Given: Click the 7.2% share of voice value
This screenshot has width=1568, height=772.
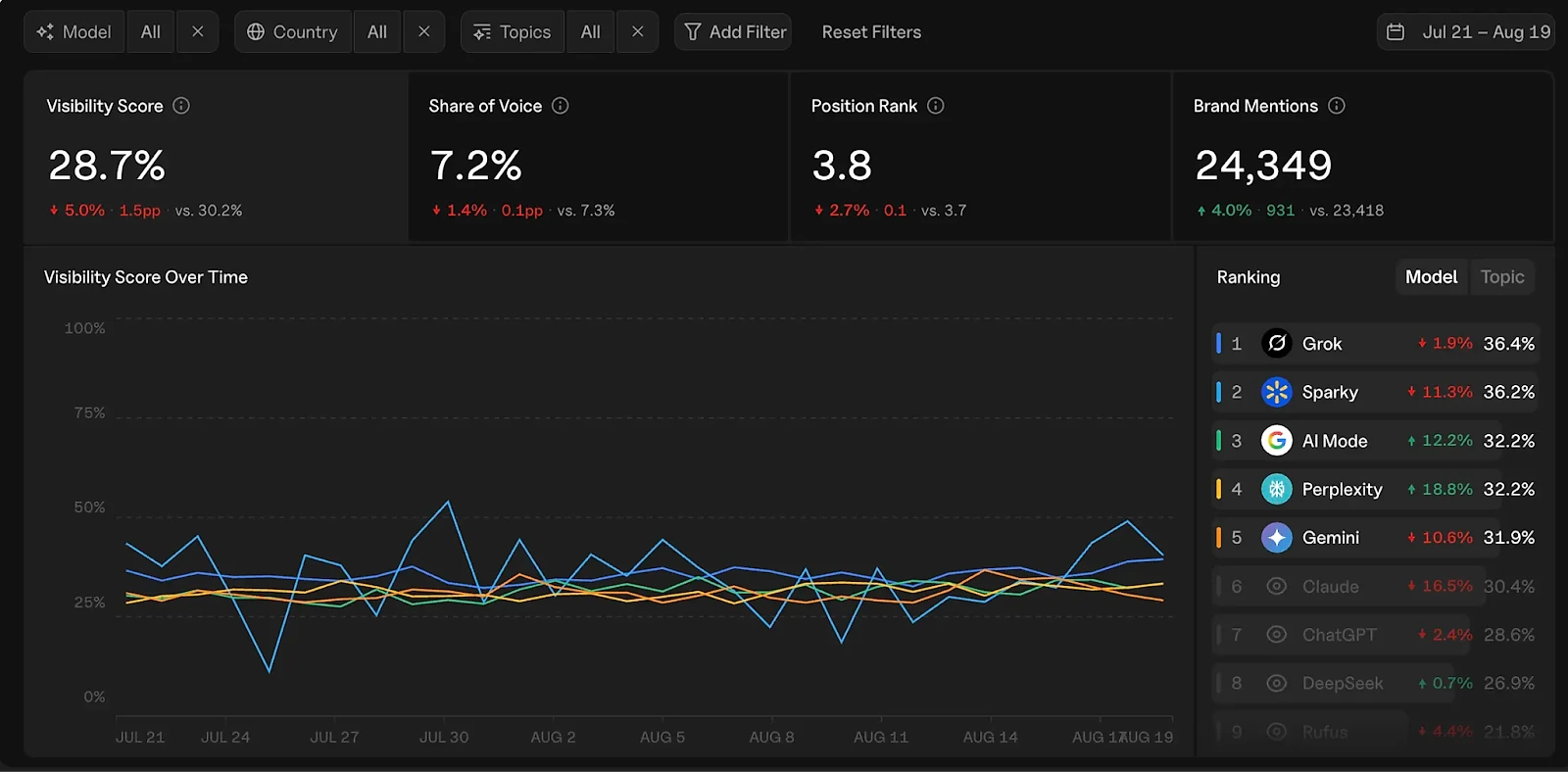Looking at the screenshot, I should [476, 166].
